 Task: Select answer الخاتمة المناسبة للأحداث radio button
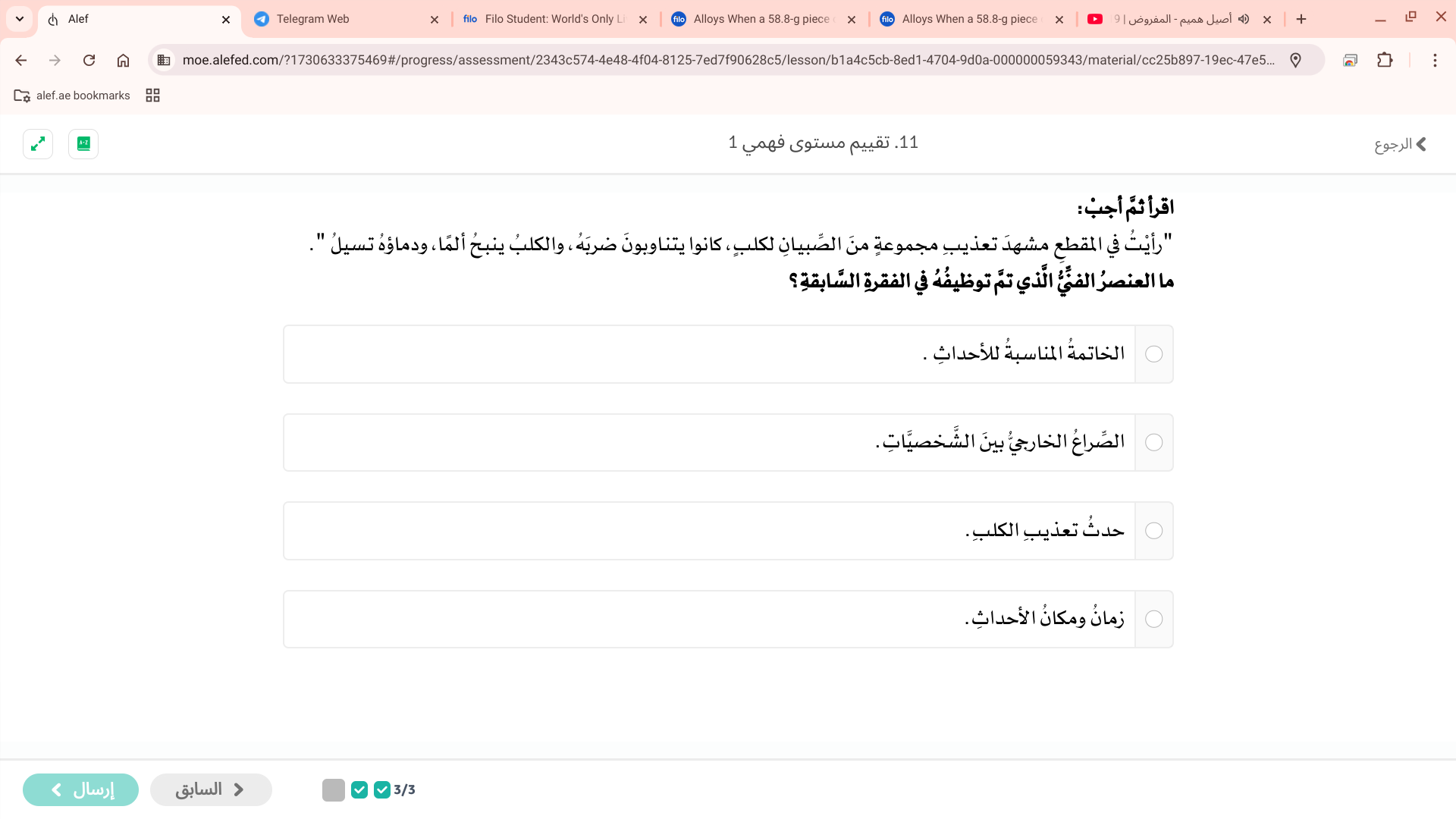pyautogui.click(x=1153, y=354)
